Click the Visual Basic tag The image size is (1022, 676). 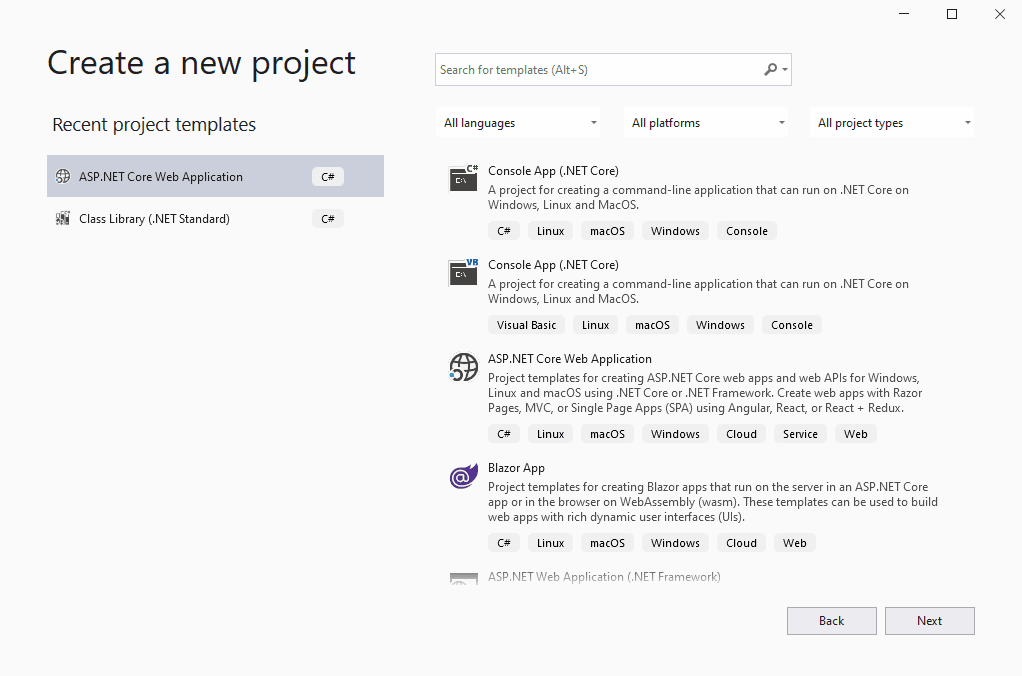[x=527, y=325]
